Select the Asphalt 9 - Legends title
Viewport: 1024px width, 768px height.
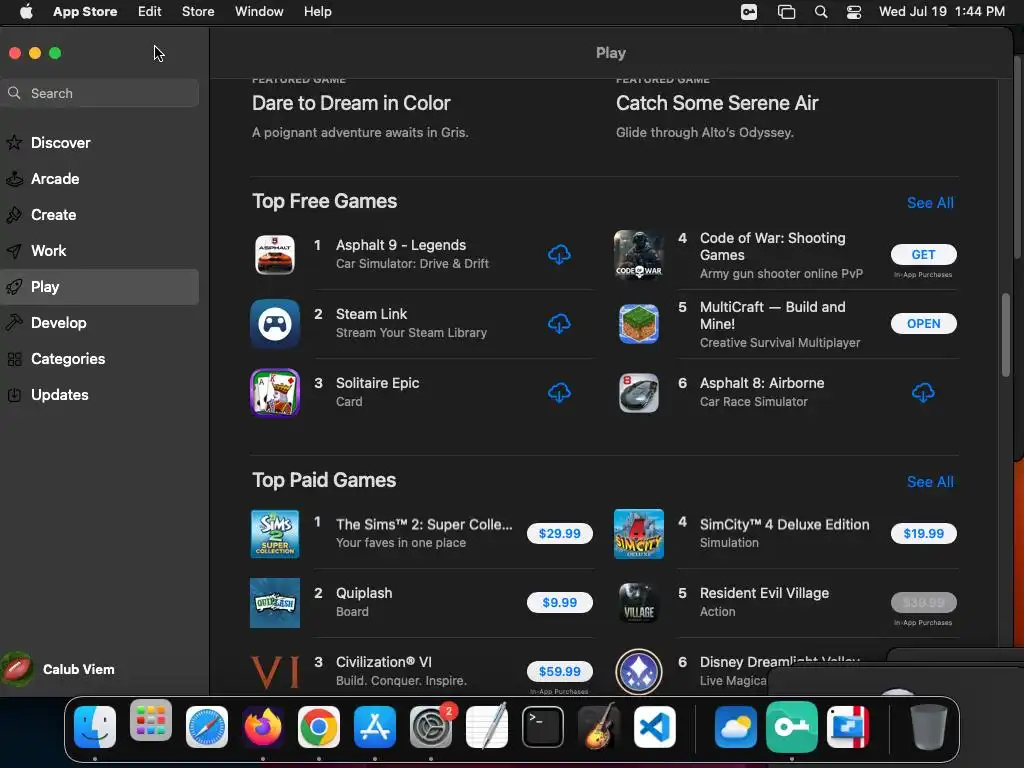pyautogui.click(x=401, y=245)
